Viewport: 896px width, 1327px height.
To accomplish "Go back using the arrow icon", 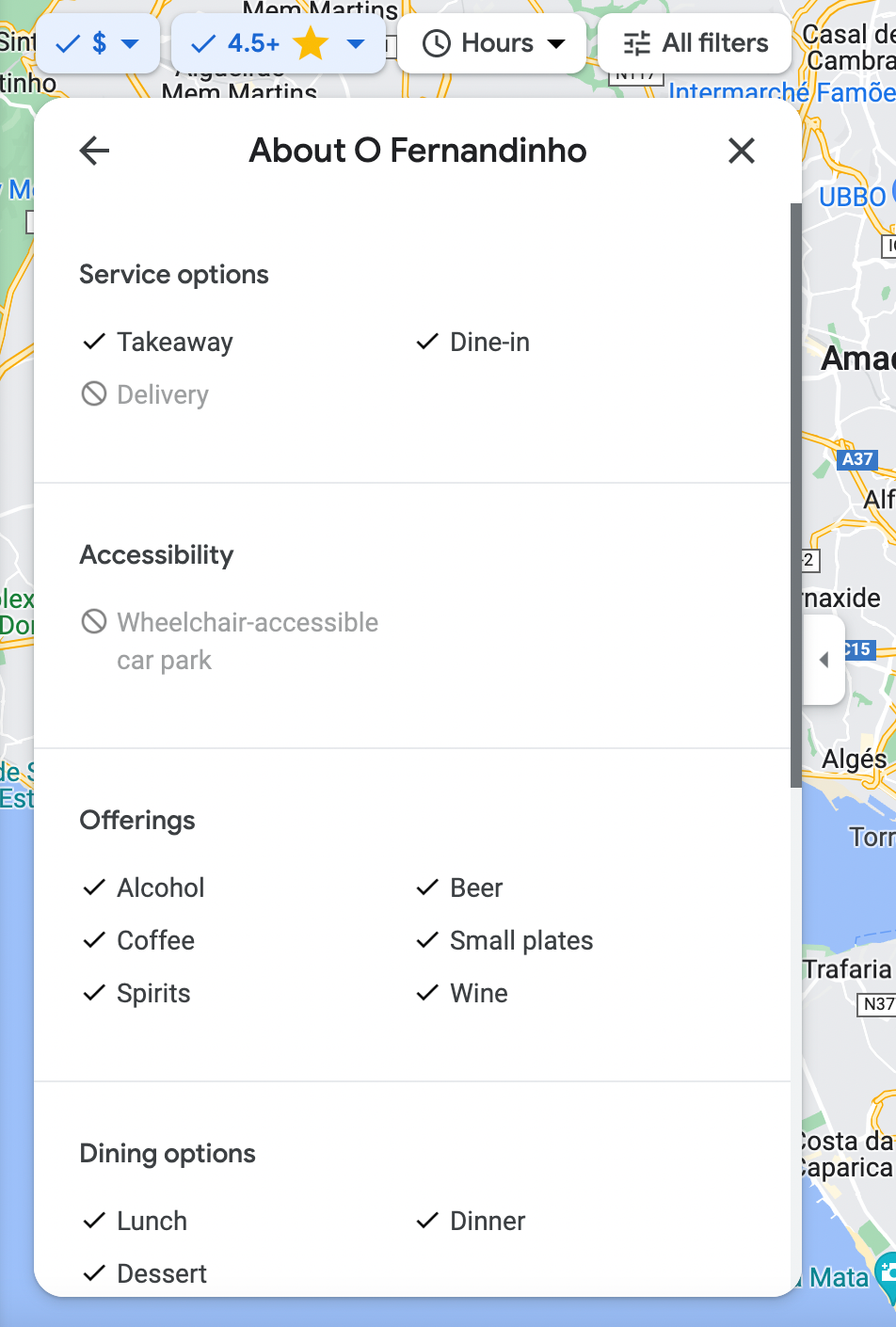I will pos(94,151).
